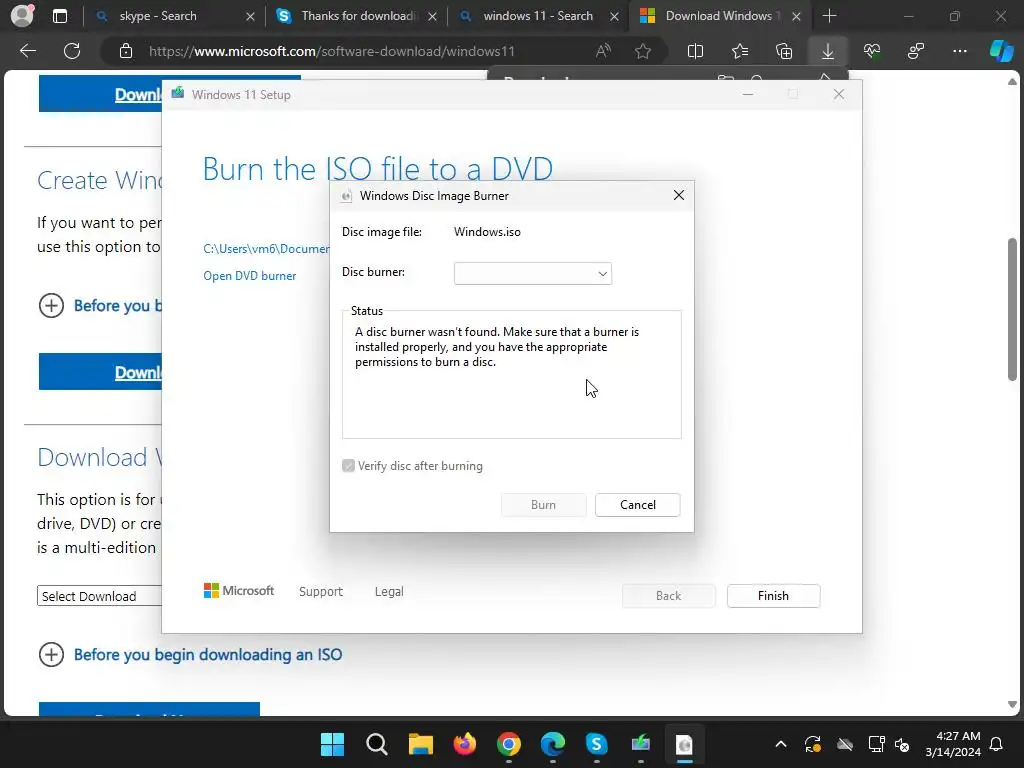Close the Windows Disc Image Burner dialog
The image size is (1024, 768).
679,195
